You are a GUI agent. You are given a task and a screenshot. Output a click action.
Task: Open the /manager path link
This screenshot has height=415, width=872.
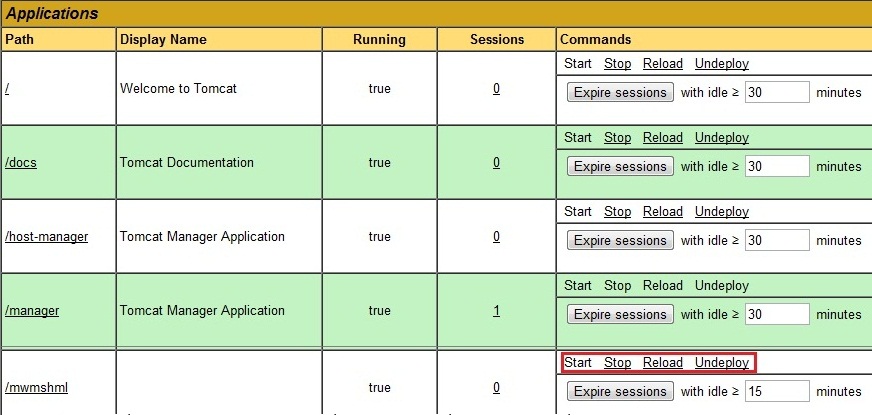pos(32,311)
